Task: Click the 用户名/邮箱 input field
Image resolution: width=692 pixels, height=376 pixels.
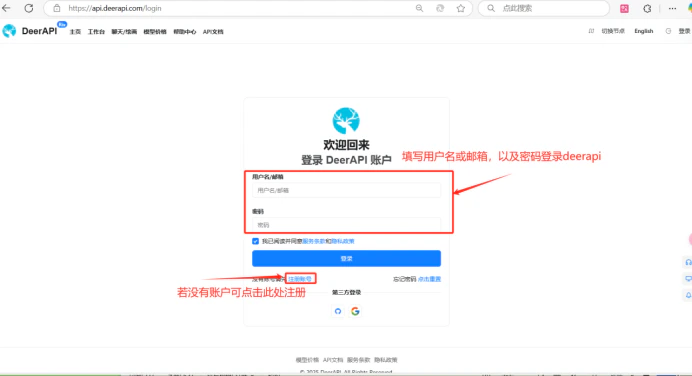Action: [346, 190]
